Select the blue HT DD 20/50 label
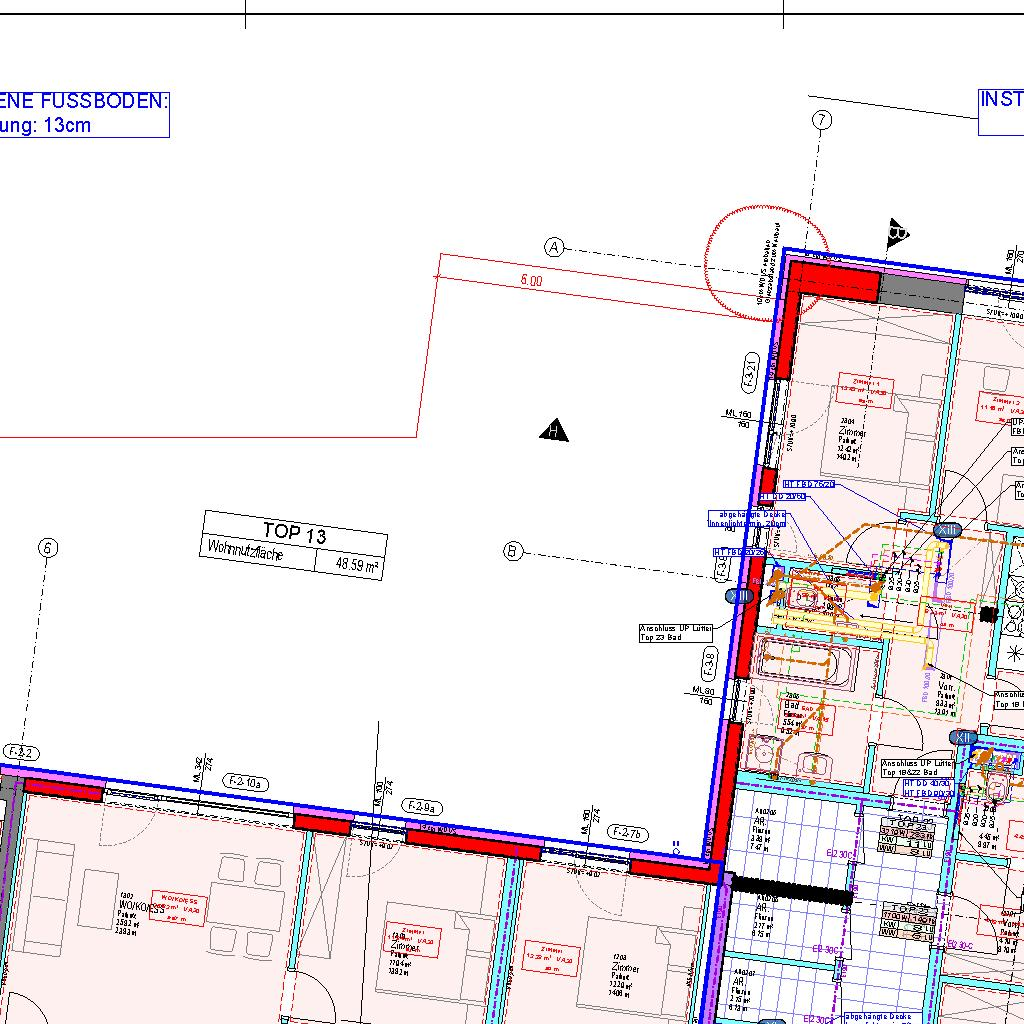The height and width of the screenshot is (1024, 1024). coord(782,497)
